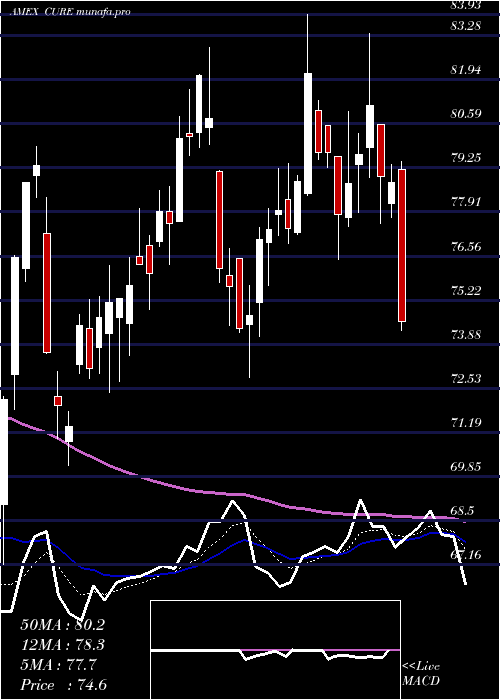The height and width of the screenshot is (700, 500).
Task: Click the 73.88 price axis label
Action: pos(466,334)
